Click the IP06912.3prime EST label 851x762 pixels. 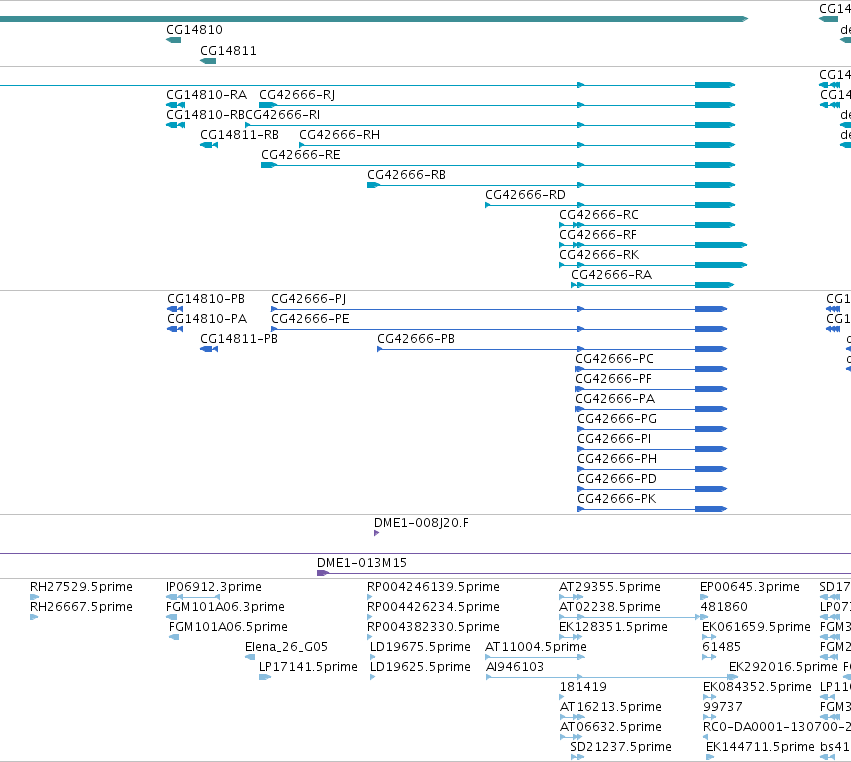pos(213,587)
